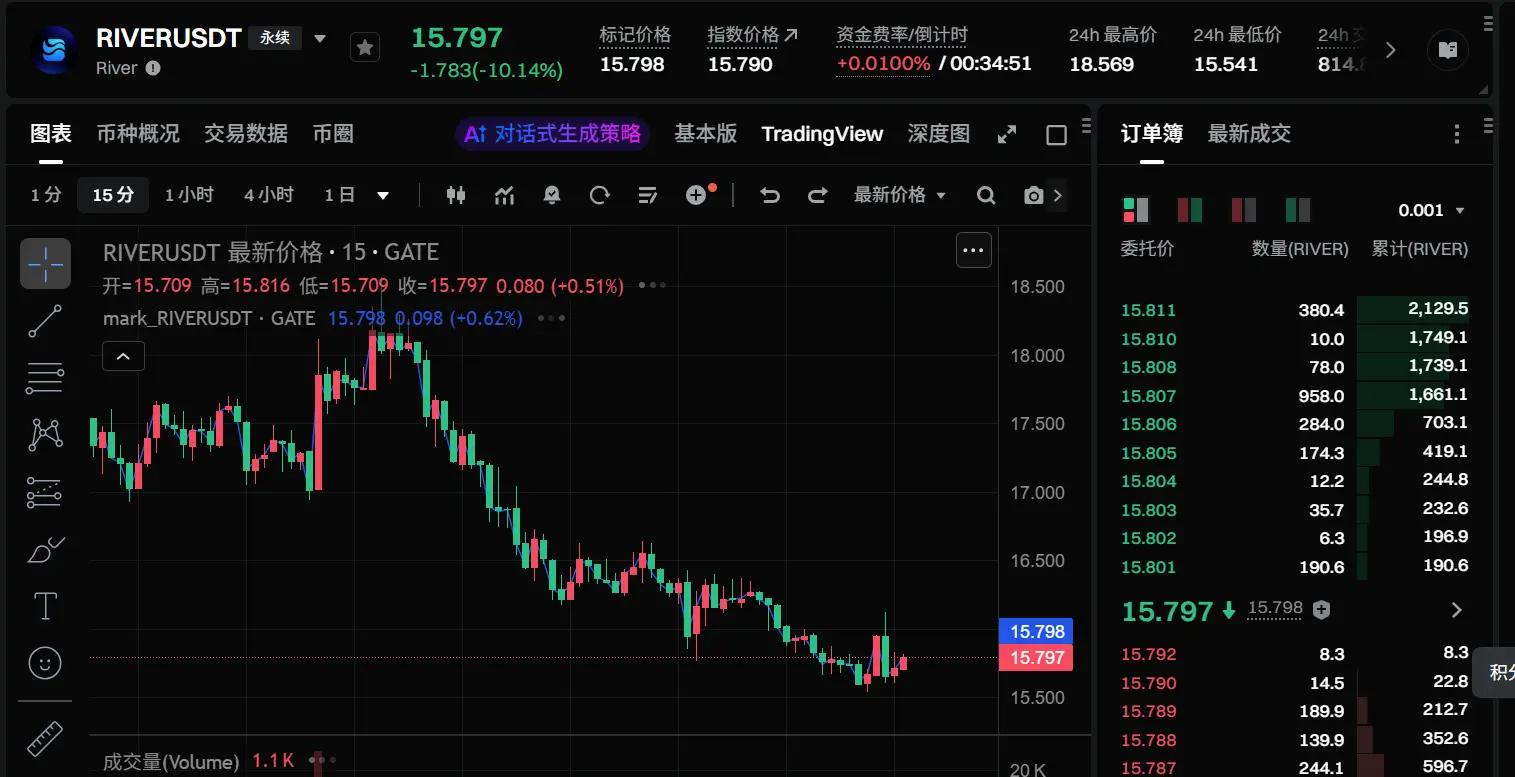Viewport: 1515px width, 777px height.
Task: Click the chart replay icon
Action: click(x=600, y=195)
